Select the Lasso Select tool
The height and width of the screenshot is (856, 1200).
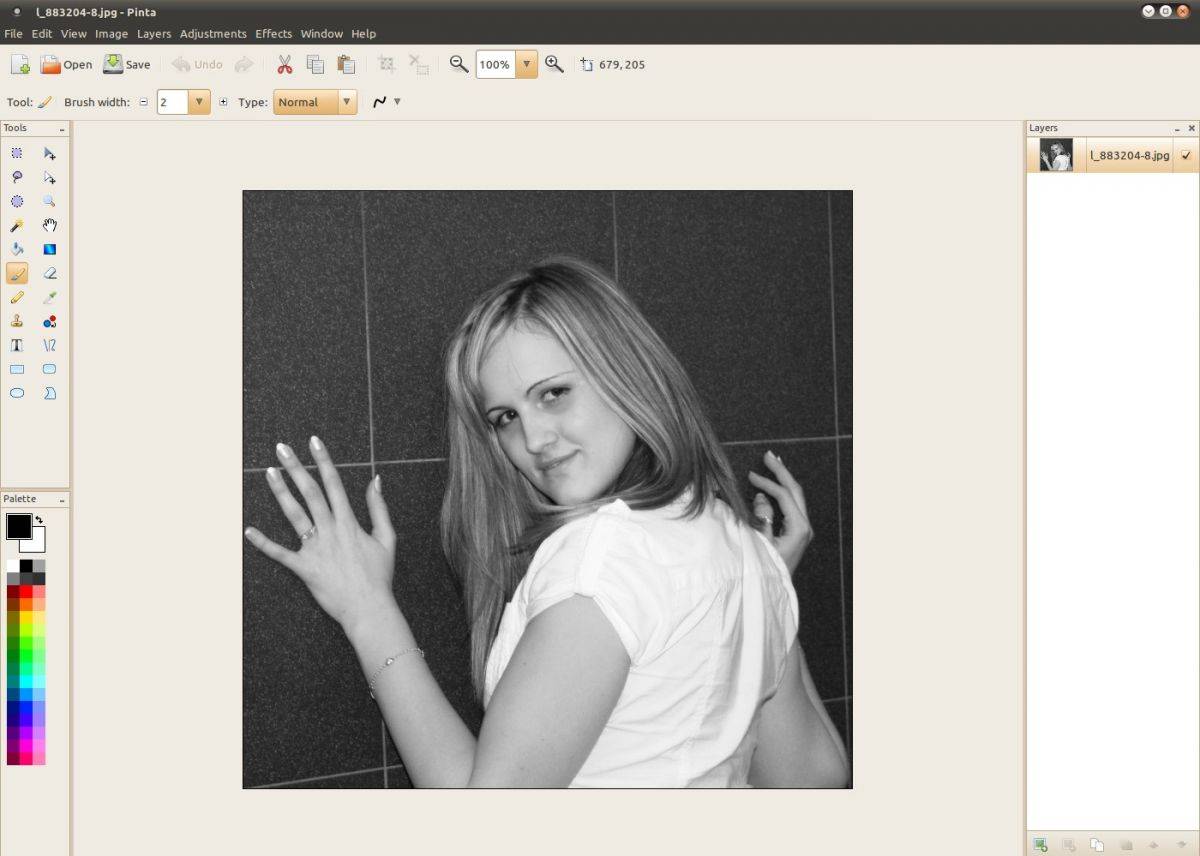(17, 177)
